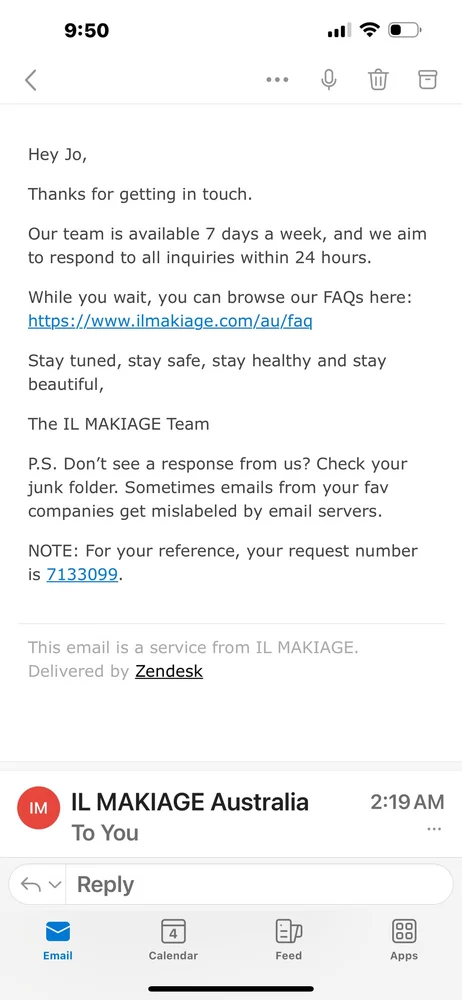The image size is (462, 1000).
Task: Switch to the Email tab
Action: (57, 940)
